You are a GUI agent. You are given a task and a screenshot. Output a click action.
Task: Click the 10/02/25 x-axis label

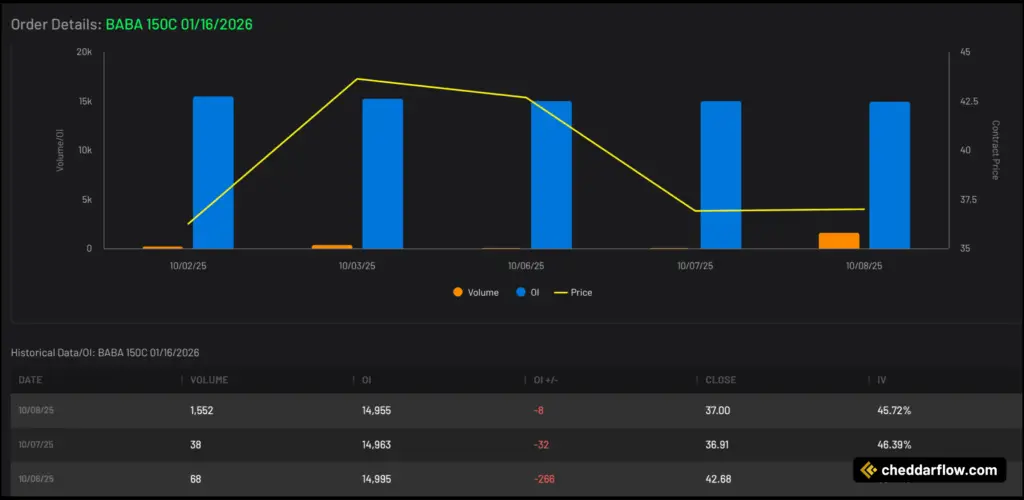pos(188,266)
